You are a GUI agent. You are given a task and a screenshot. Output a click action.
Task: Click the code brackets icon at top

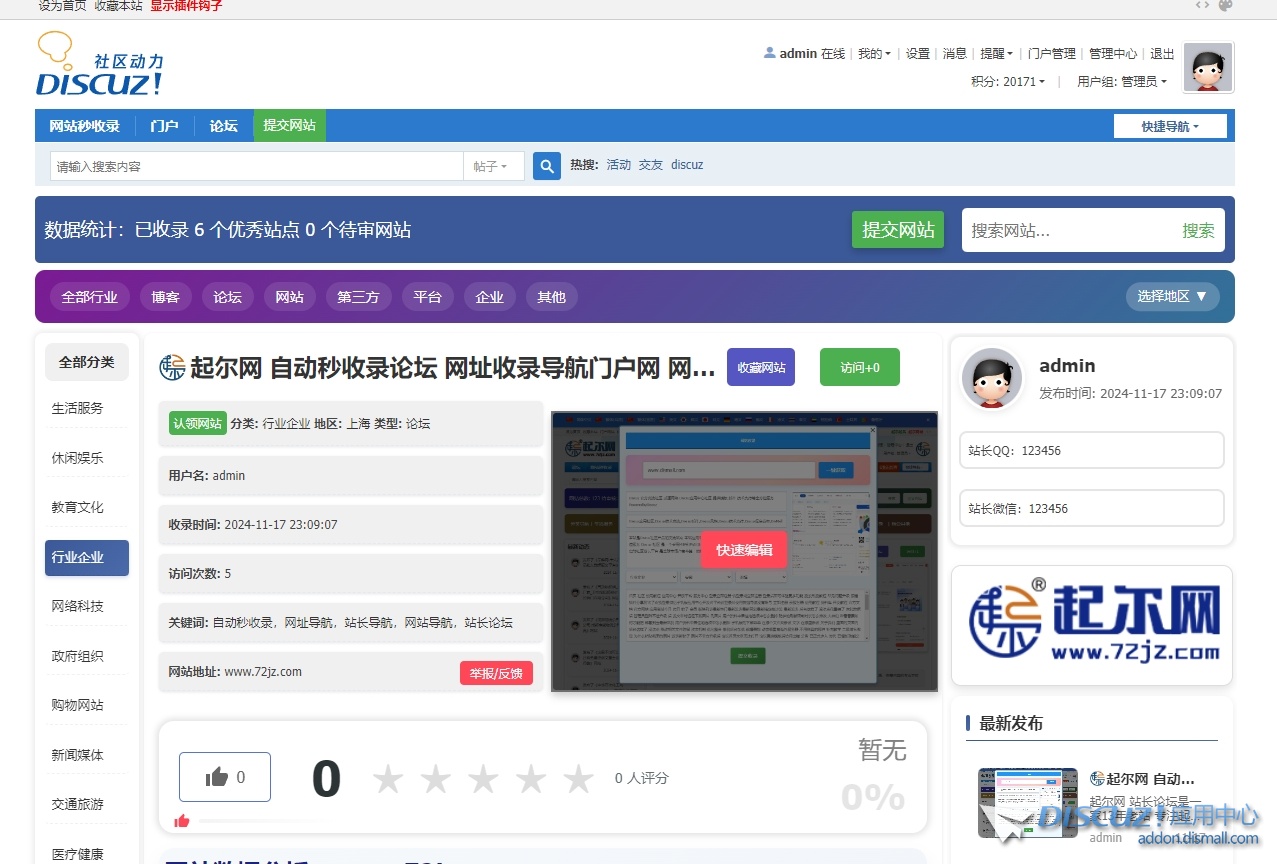click(x=1202, y=6)
